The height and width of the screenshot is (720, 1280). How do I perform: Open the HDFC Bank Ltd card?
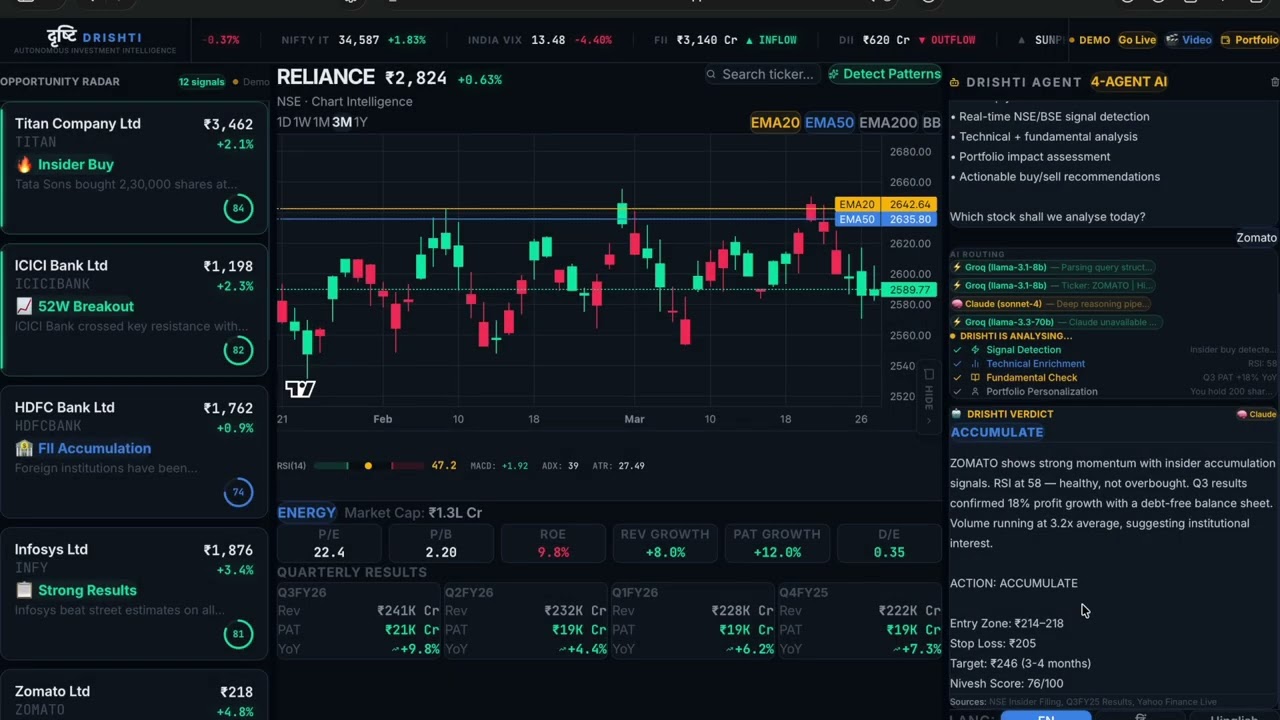coord(134,451)
